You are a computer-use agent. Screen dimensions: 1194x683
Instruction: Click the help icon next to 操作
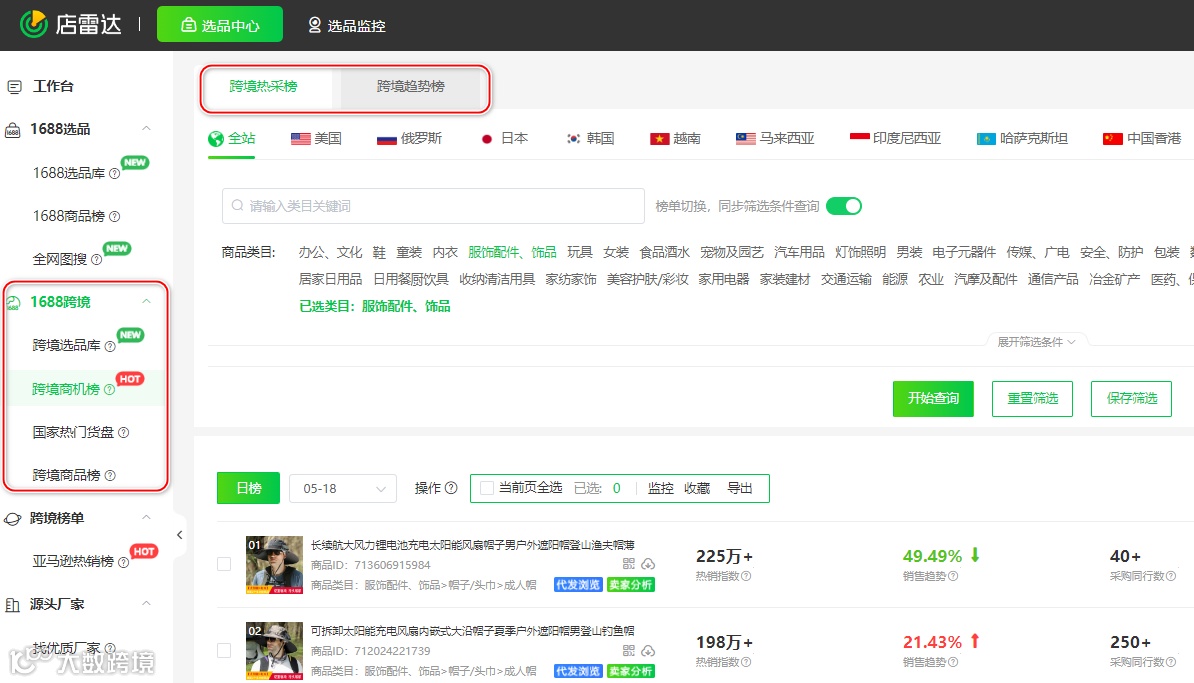(x=451, y=488)
